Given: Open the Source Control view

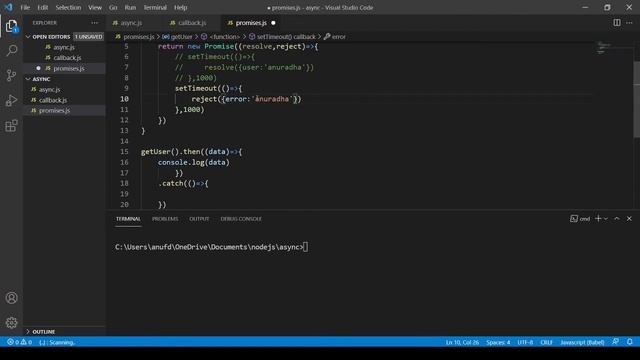Looking at the screenshot, I should (x=11, y=75).
